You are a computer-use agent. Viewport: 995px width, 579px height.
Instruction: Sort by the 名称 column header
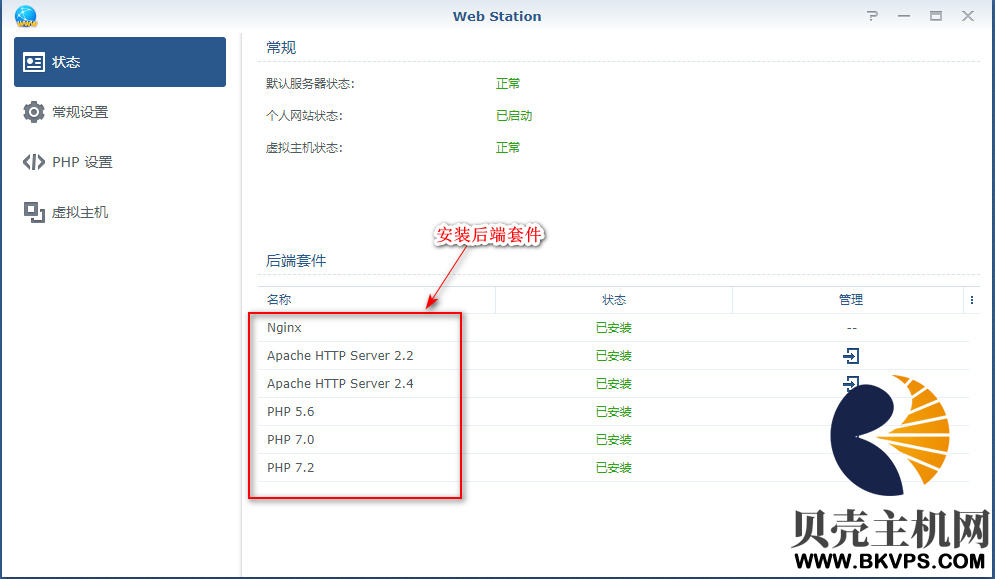tap(376, 300)
